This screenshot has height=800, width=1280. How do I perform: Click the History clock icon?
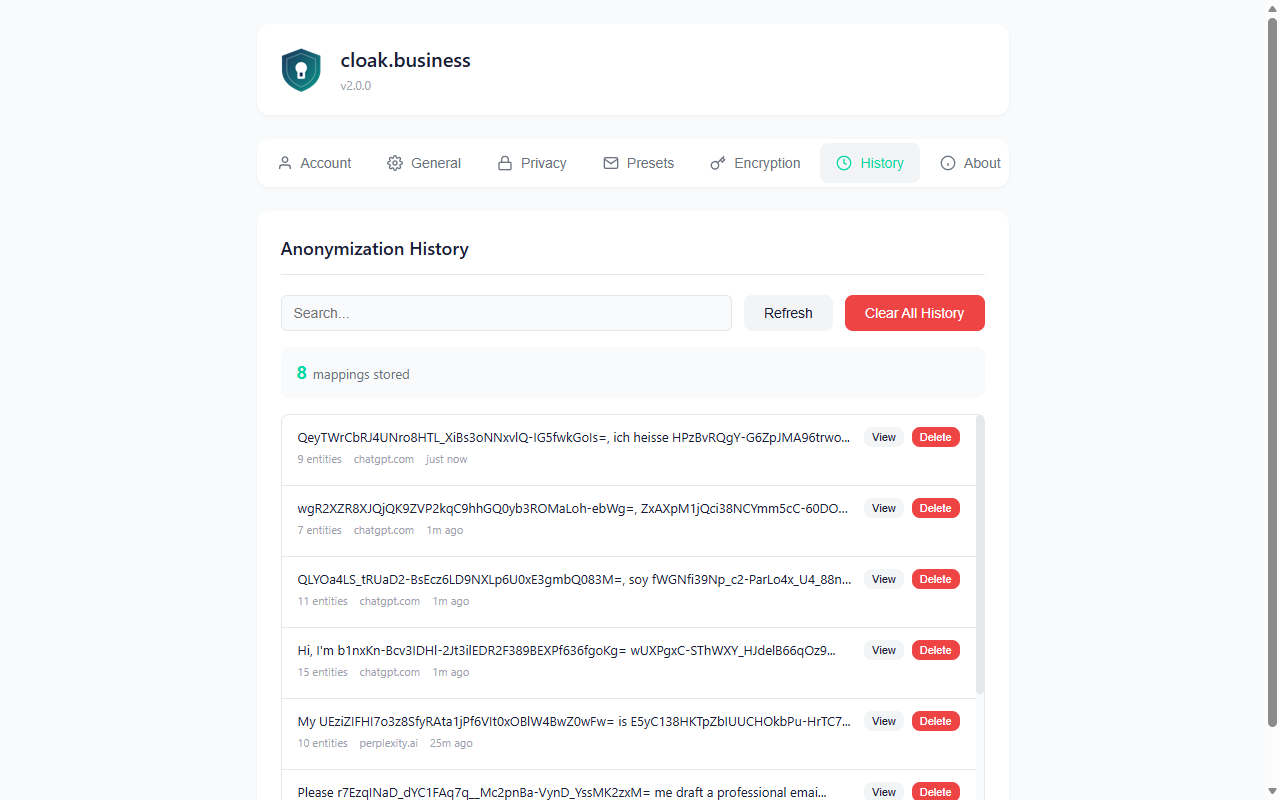click(x=844, y=163)
